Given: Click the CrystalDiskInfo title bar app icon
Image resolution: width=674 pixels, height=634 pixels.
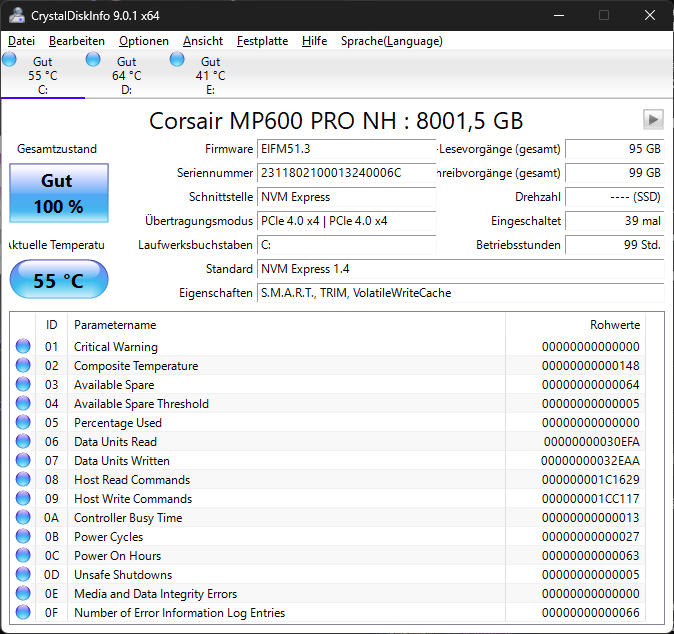Looking at the screenshot, I should pyautogui.click(x=17, y=15).
